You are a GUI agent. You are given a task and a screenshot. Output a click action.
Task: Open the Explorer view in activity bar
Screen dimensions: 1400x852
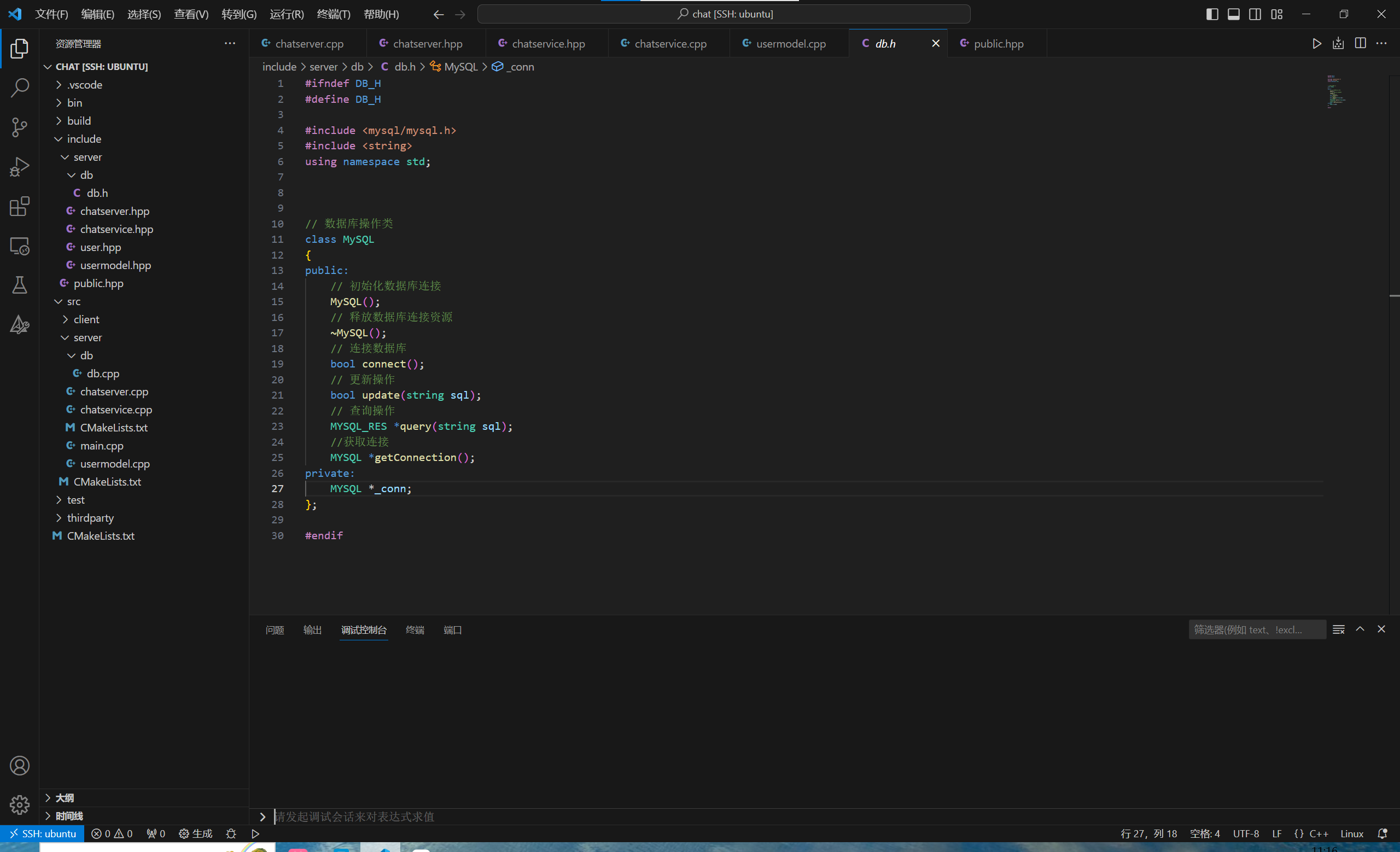pos(19,49)
